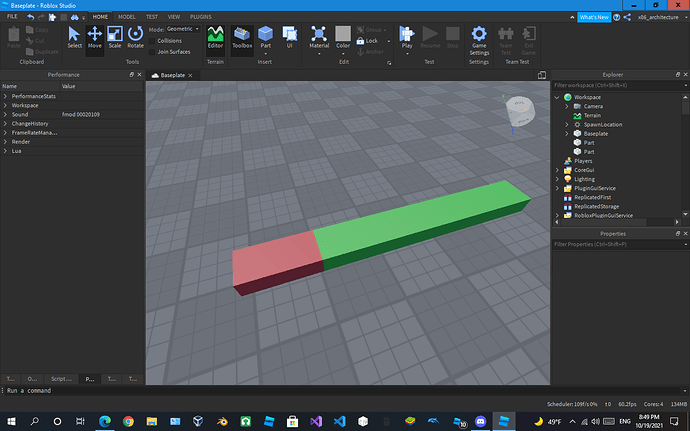Open the Terrain Editor
The image size is (690, 431).
pos(215,37)
